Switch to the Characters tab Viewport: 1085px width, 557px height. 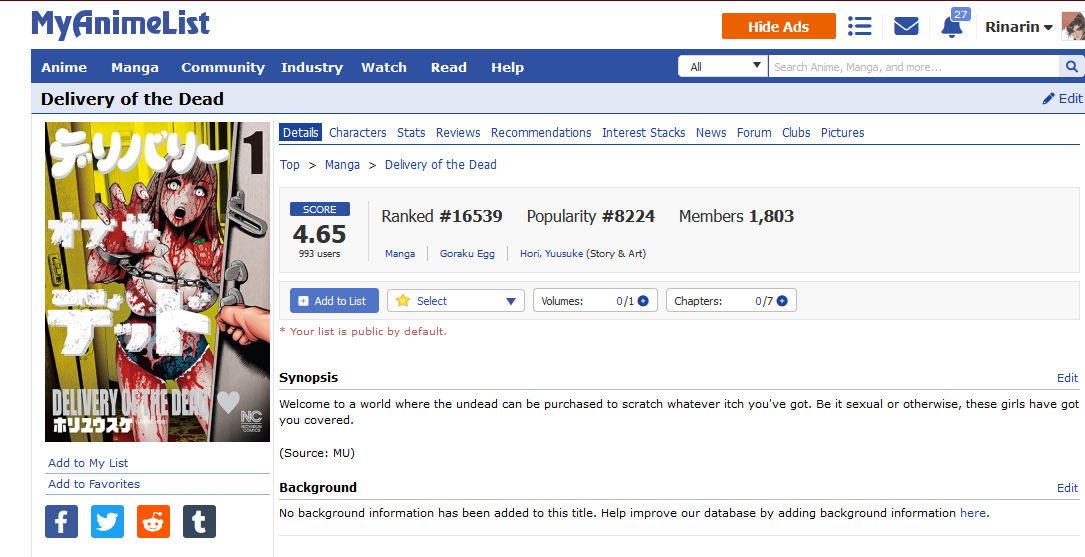tap(358, 132)
